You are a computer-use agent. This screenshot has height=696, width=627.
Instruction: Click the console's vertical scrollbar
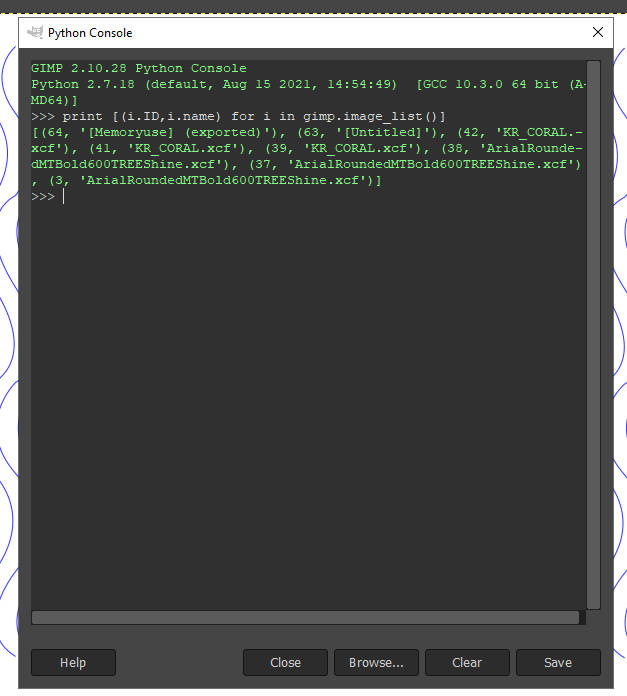pyautogui.click(x=593, y=335)
